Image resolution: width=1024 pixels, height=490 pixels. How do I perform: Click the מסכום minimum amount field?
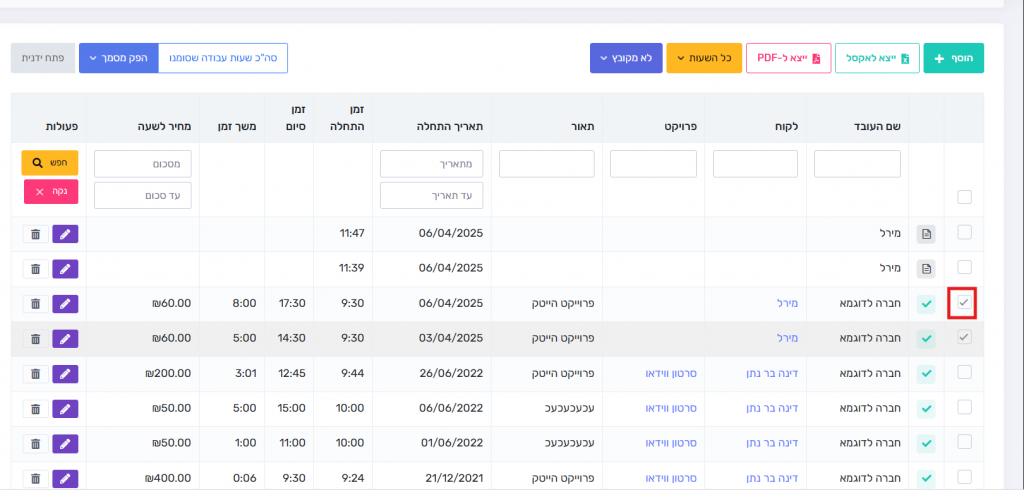click(x=143, y=164)
